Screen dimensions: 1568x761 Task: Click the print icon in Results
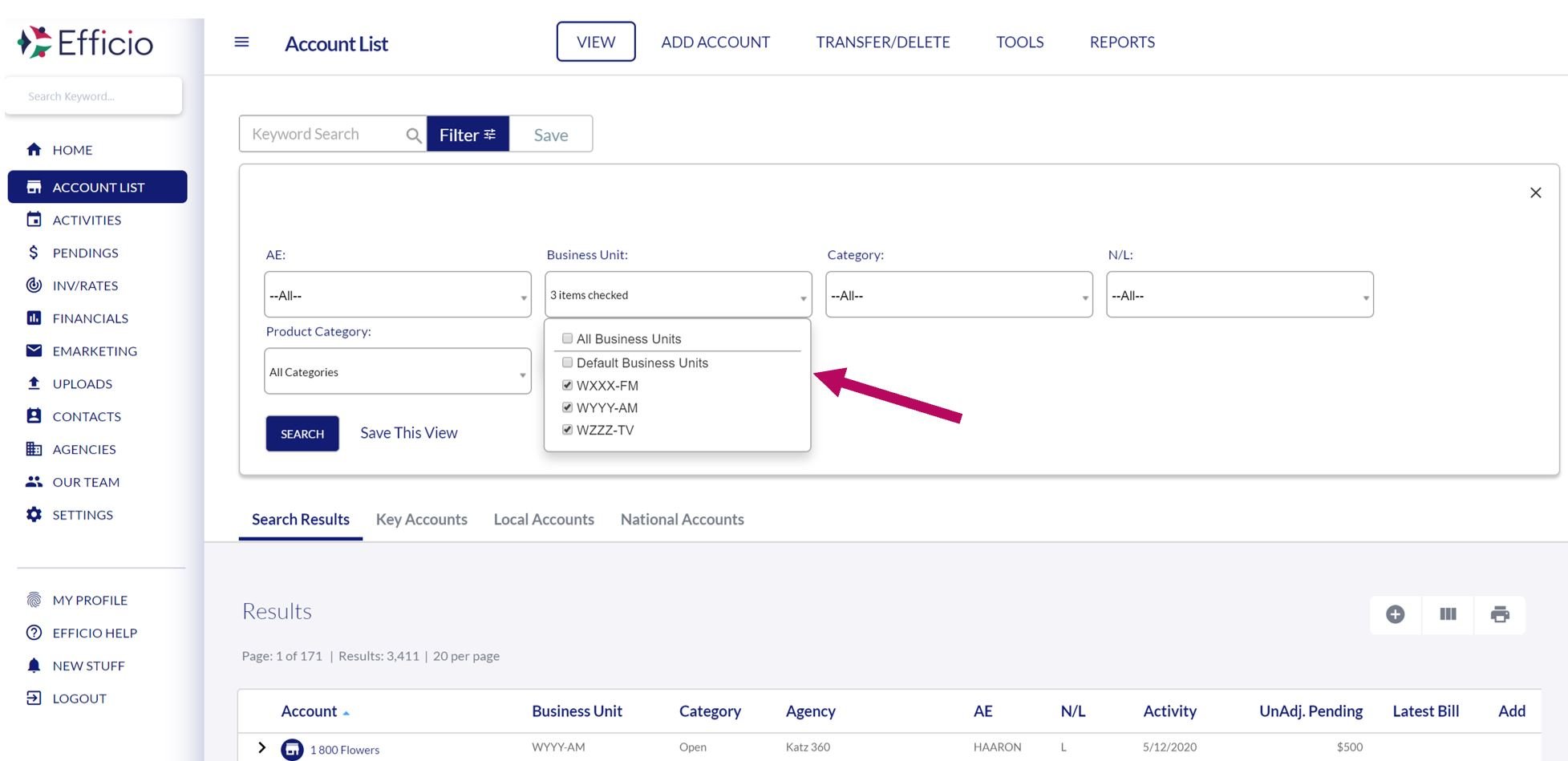click(x=1500, y=614)
